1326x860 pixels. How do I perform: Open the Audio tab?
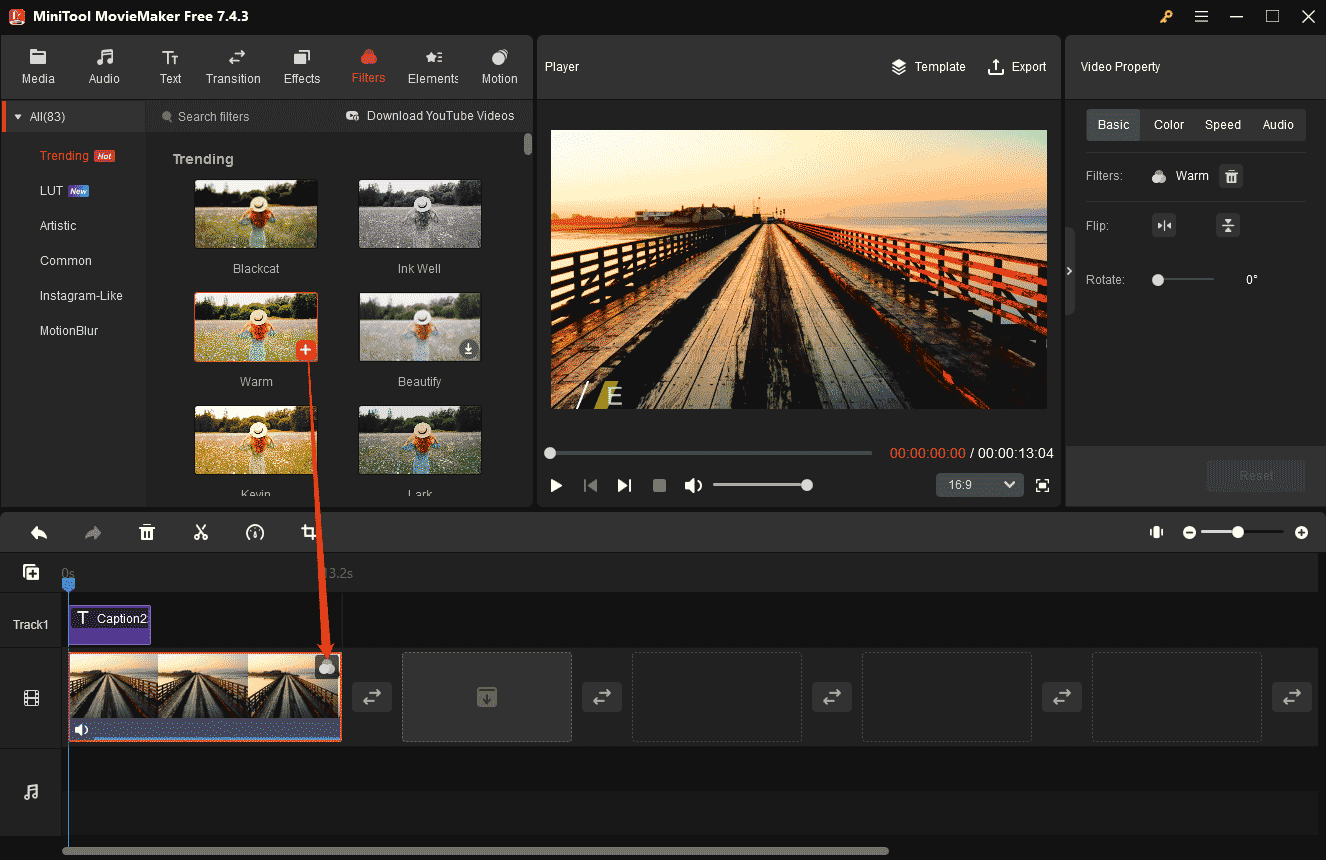(x=104, y=67)
